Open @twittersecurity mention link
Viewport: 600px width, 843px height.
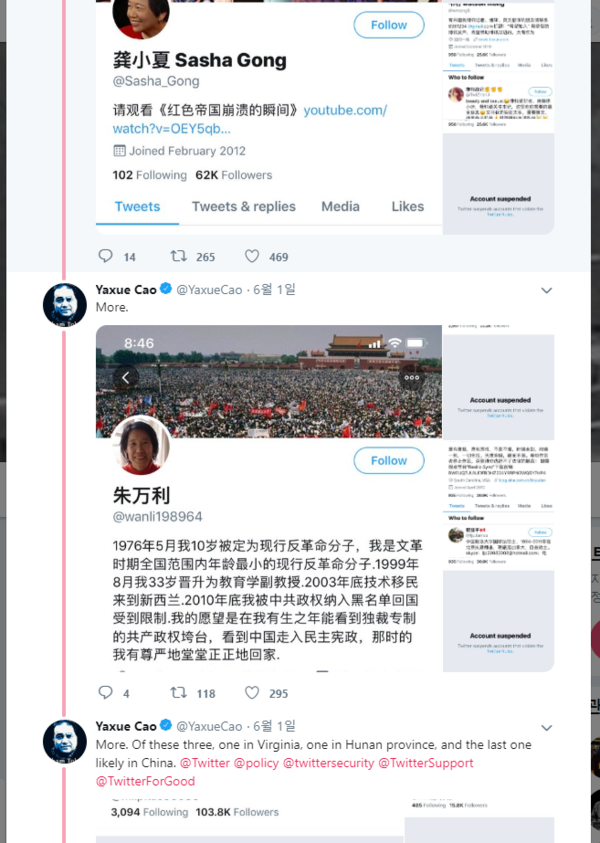pos(328,763)
